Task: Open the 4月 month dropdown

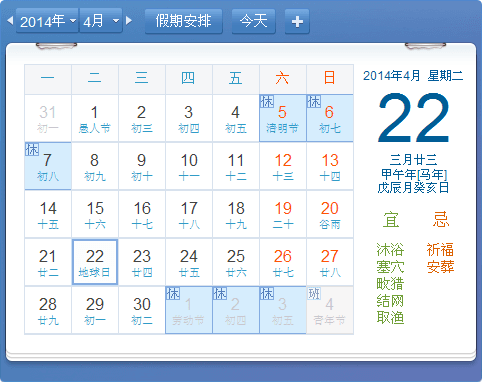Action: 101,21
